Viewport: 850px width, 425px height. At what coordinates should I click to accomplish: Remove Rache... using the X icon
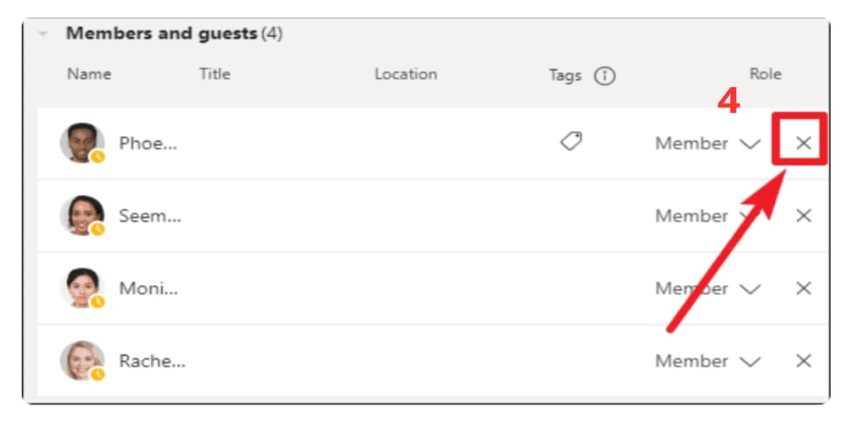click(803, 361)
